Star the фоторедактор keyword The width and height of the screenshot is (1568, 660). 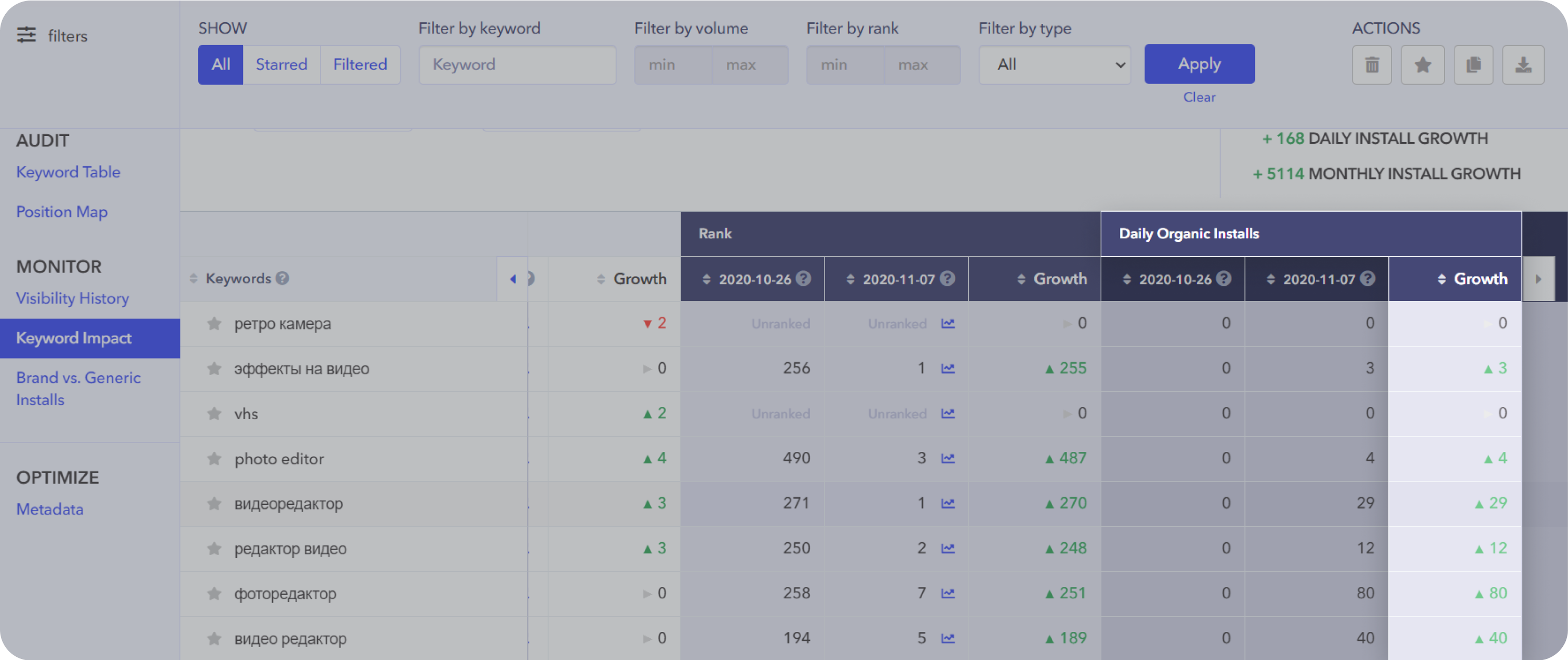pos(213,594)
